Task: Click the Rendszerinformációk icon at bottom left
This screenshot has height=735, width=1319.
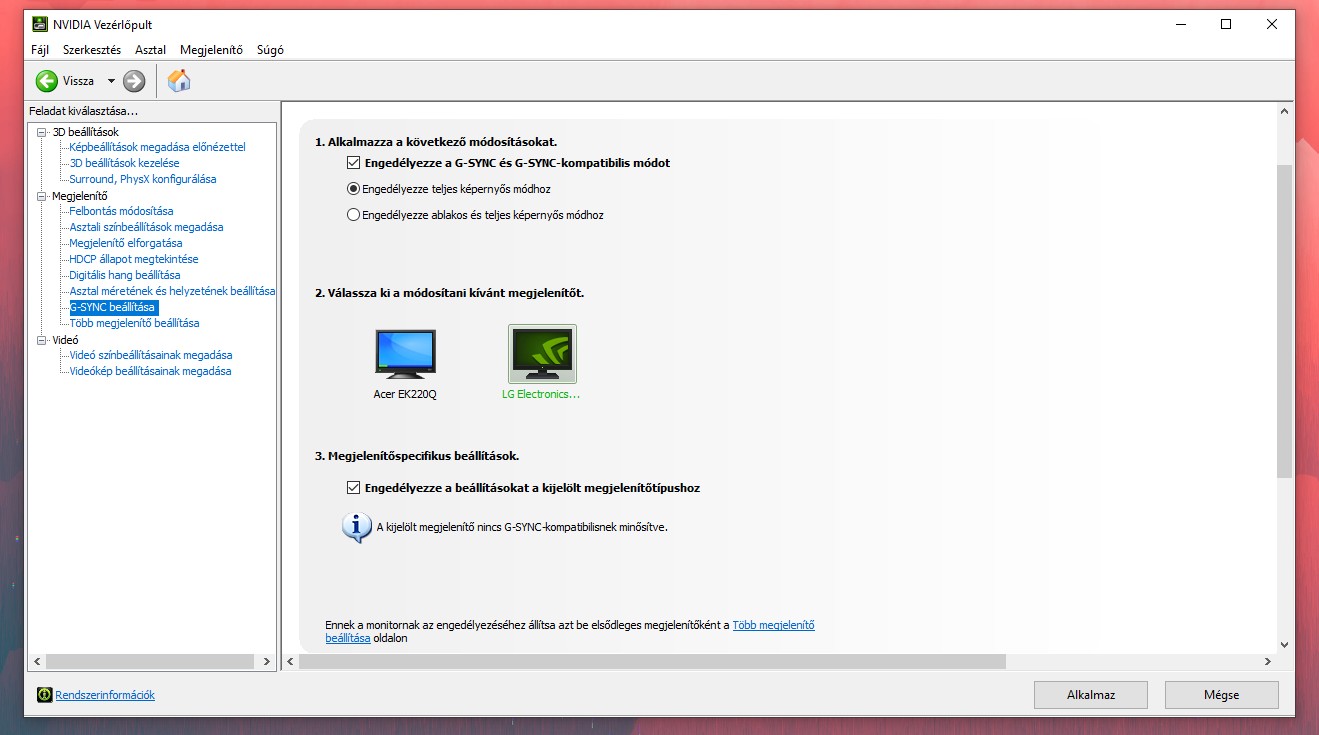Action: click(44, 695)
